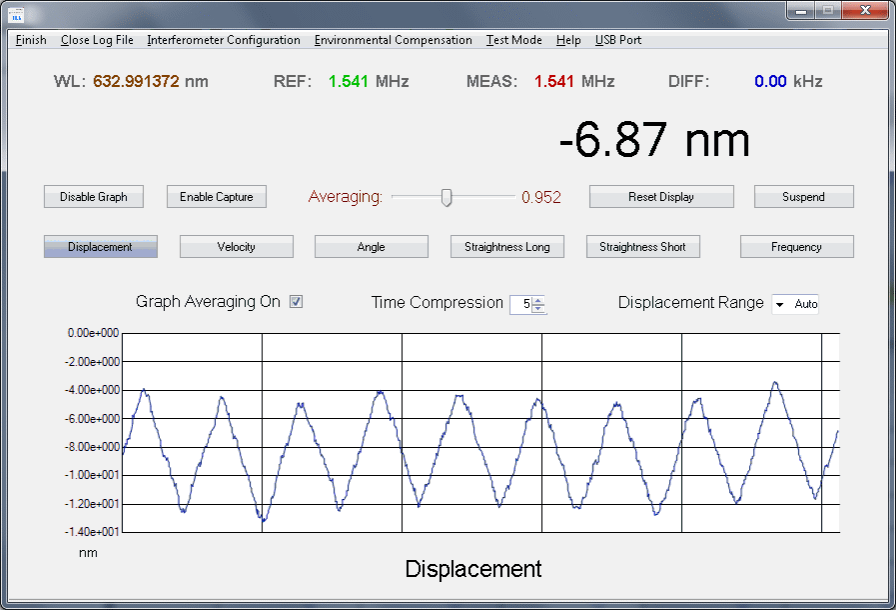Increase Time Compression with up arrow
This screenshot has height=610, width=896.
[x=539, y=301]
